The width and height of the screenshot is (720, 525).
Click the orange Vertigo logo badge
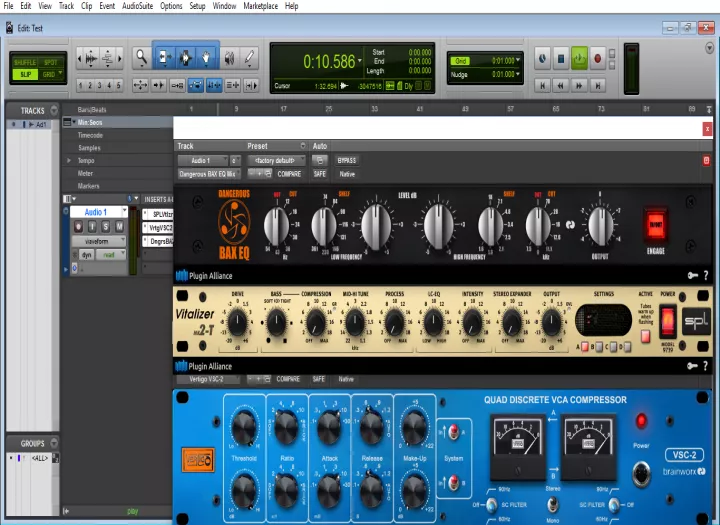198,460
